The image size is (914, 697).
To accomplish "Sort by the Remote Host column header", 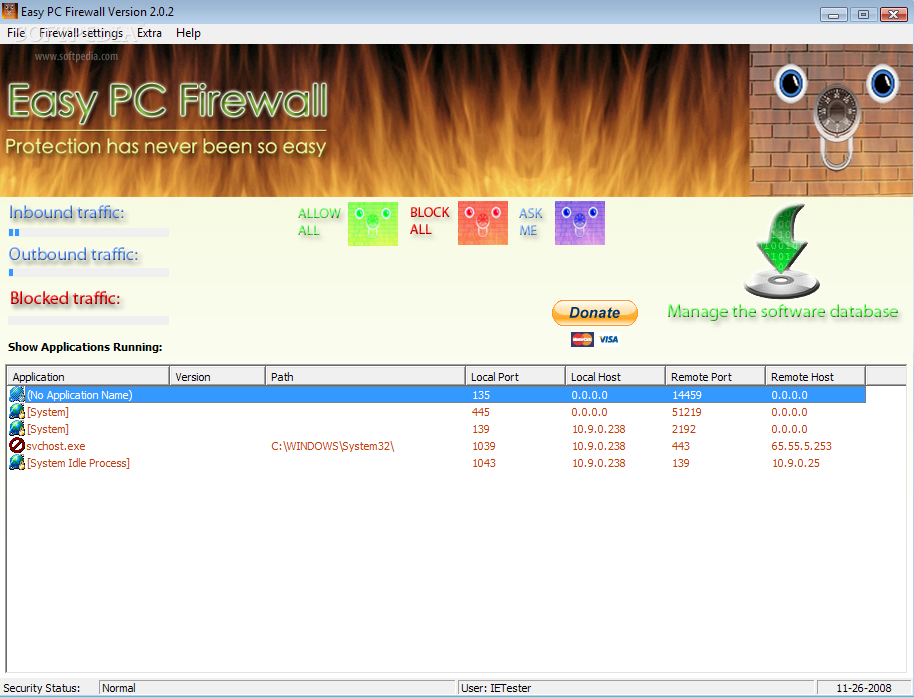I will pos(815,377).
